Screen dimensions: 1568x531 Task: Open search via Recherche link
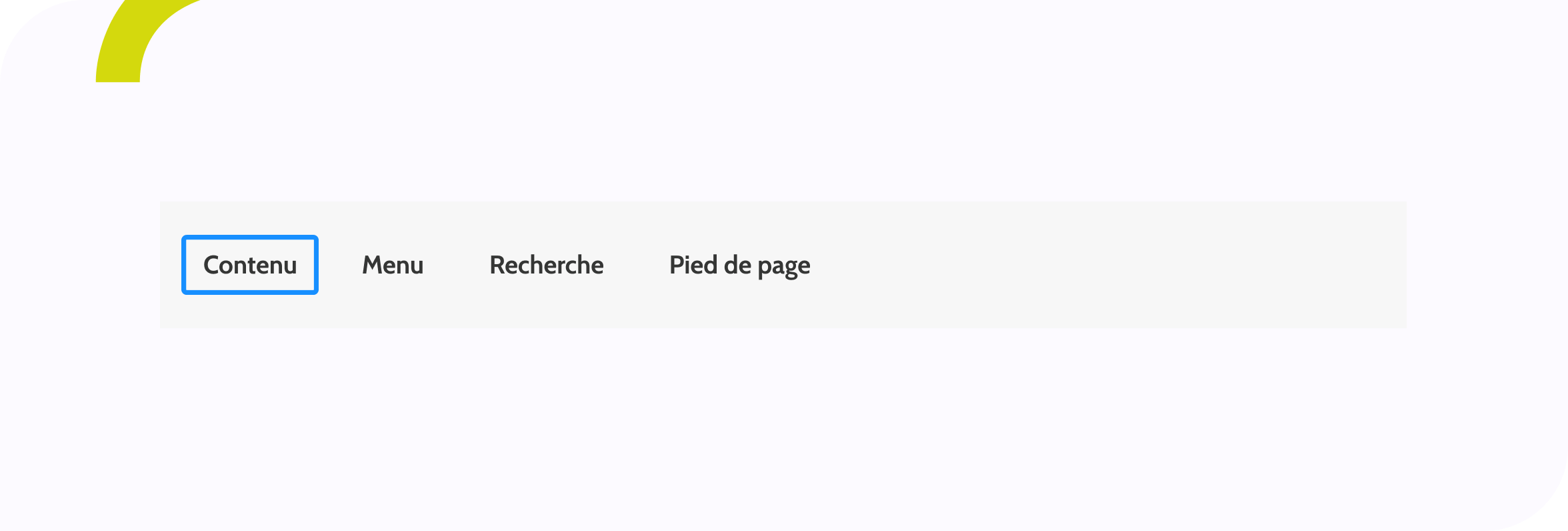pyautogui.click(x=547, y=265)
